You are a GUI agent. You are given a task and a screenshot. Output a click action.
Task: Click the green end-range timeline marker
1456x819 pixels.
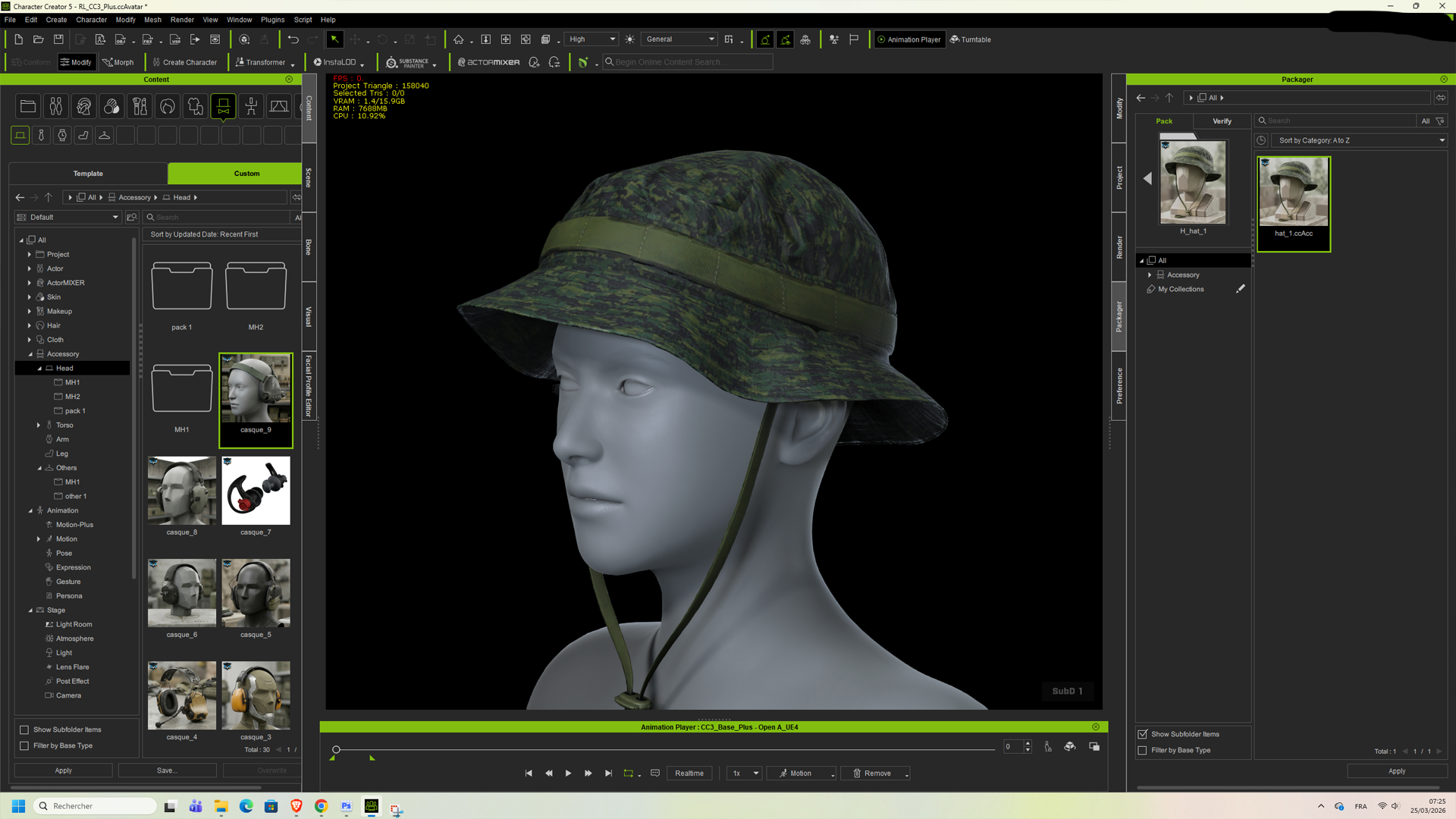372,758
